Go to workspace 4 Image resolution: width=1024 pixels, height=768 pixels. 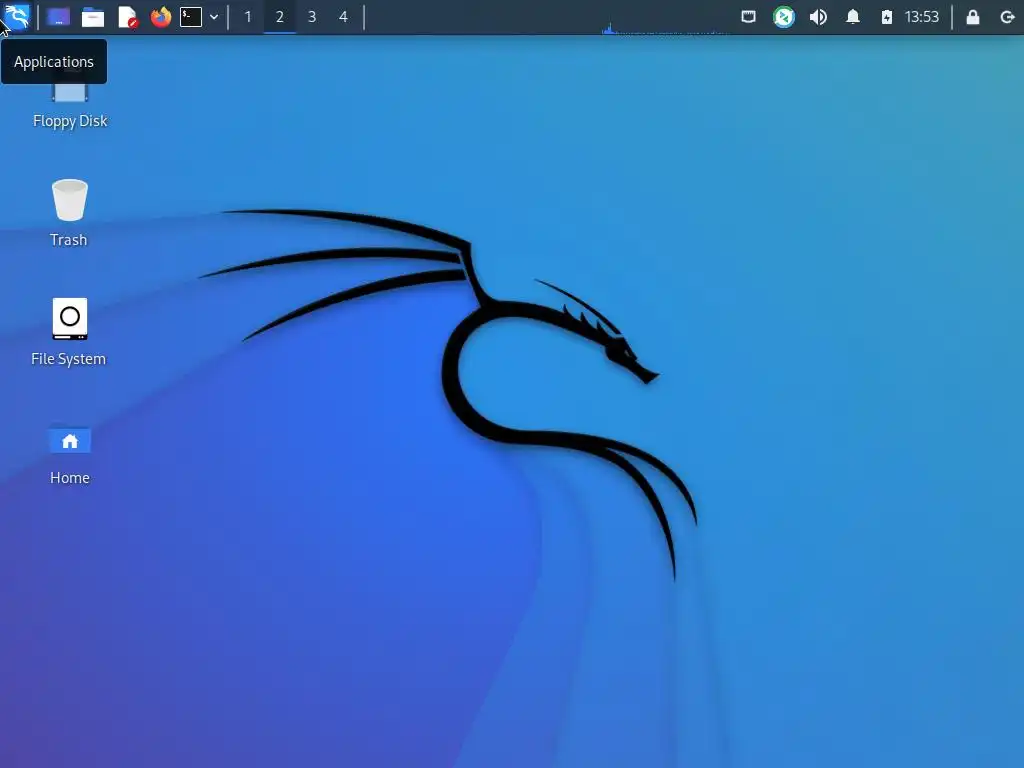(344, 17)
